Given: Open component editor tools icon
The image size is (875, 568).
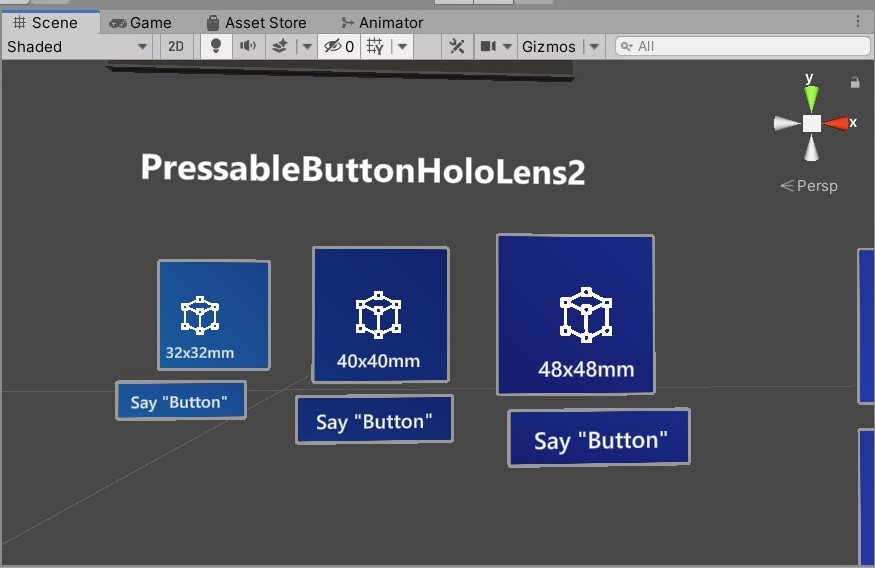Looking at the screenshot, I should coord(456,46).
